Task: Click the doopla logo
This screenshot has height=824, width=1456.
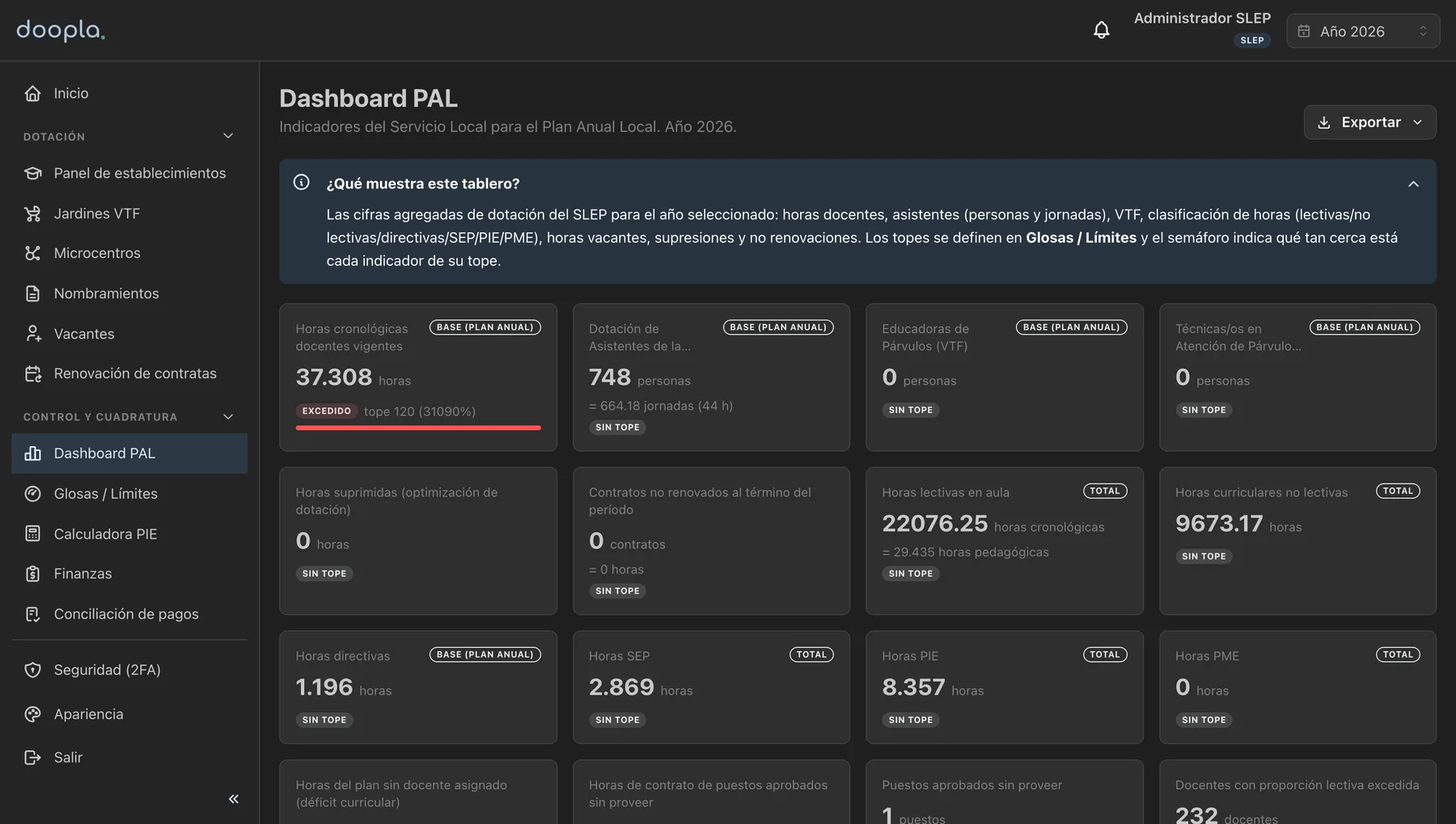Action: pyautogui.click(x=61, y=30)
